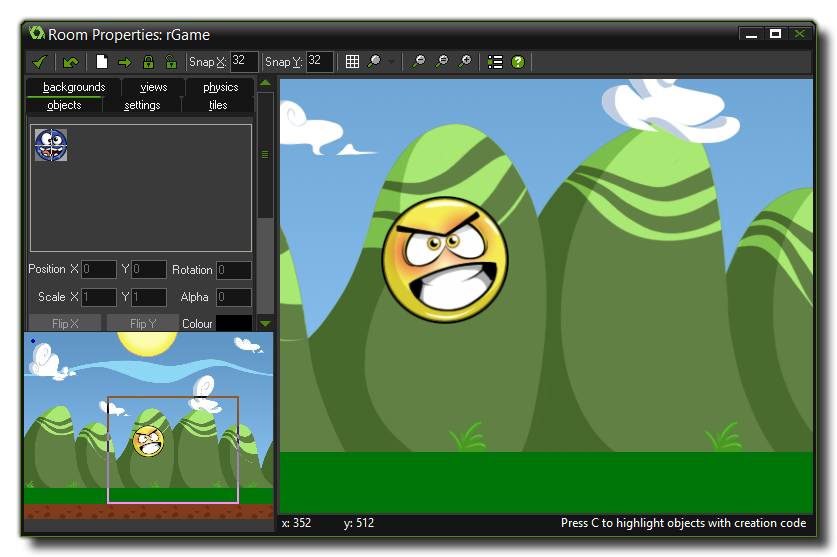
Task: Click the list view icon in the toolbar
Action: [x=495, y=62]
